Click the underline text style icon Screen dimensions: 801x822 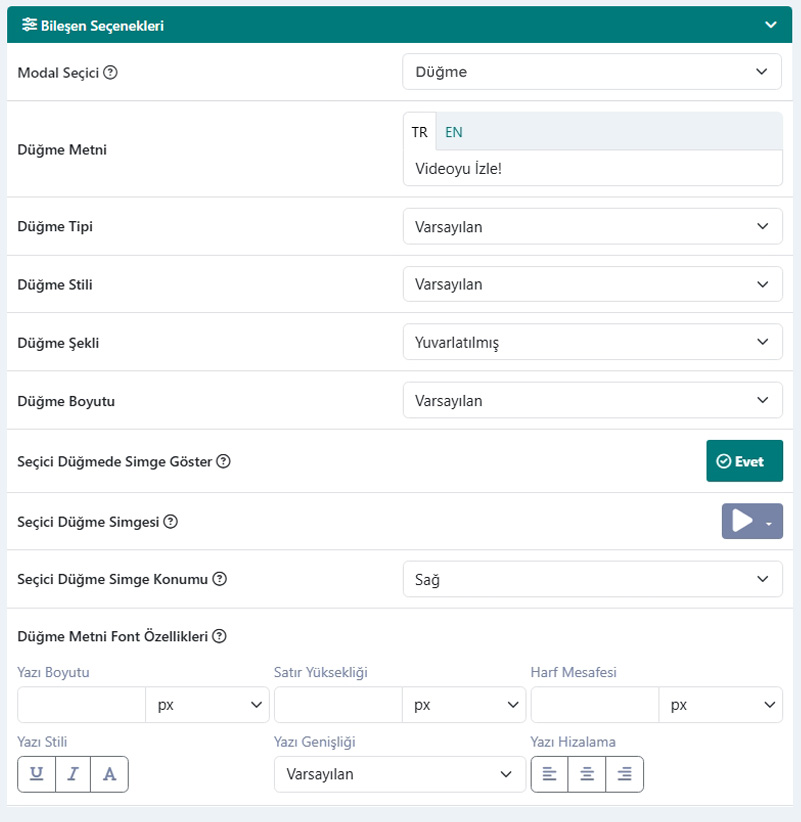(x=37, y=774)
